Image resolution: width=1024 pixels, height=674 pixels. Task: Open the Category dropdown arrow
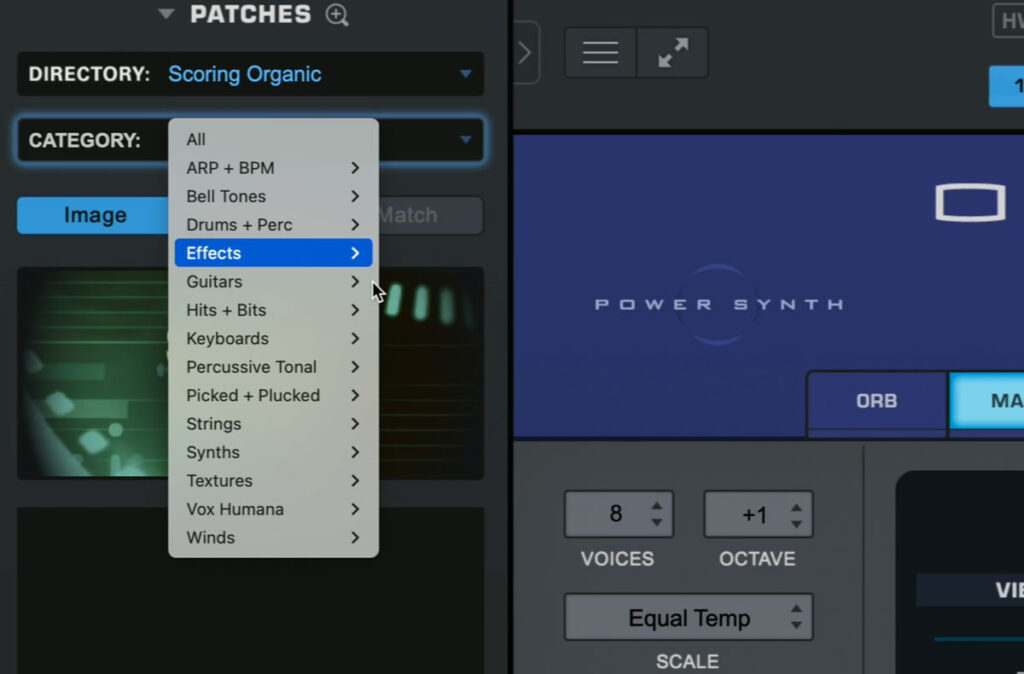coord(465,140)
